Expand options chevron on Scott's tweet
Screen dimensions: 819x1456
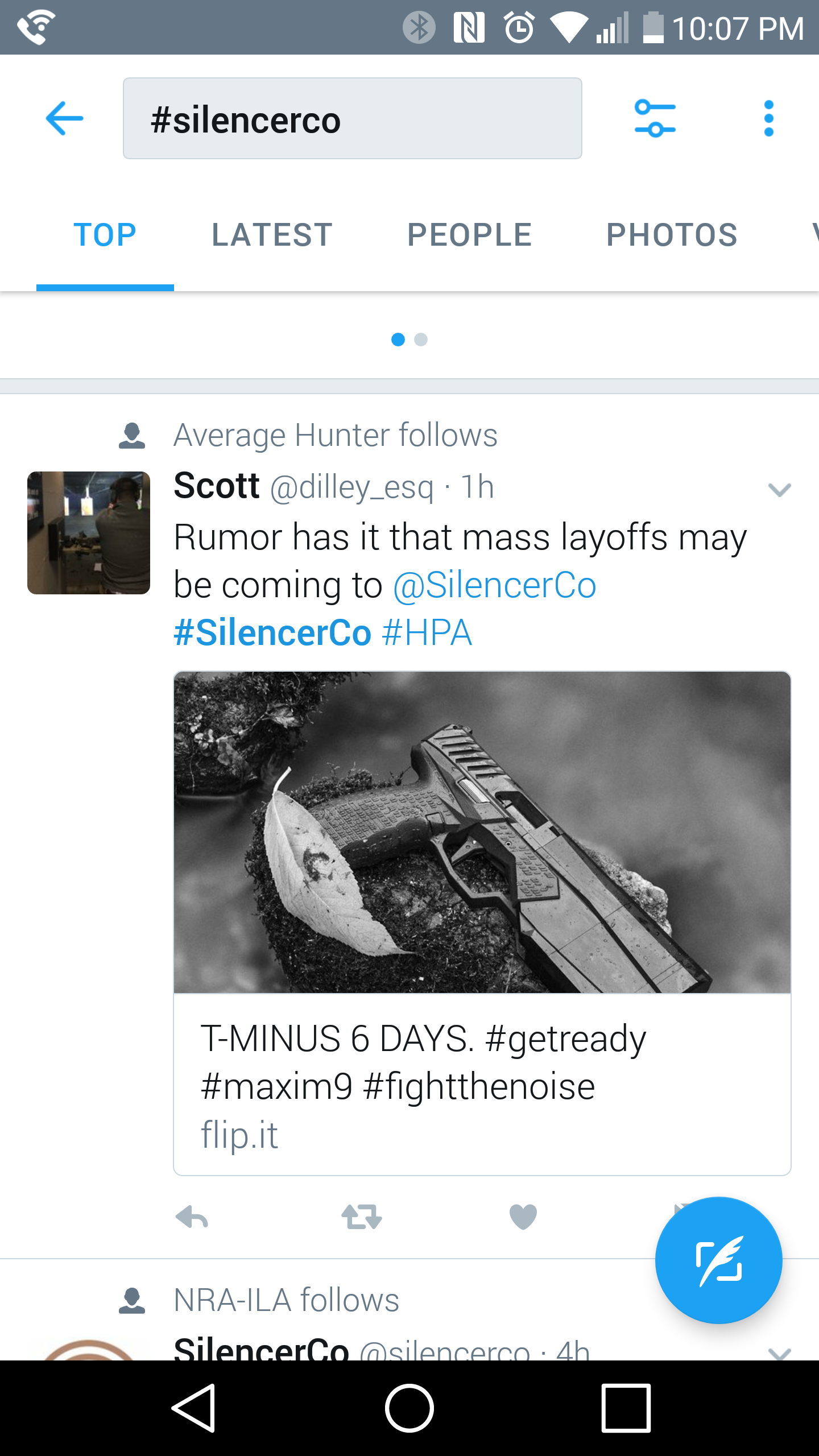(779, 490)
